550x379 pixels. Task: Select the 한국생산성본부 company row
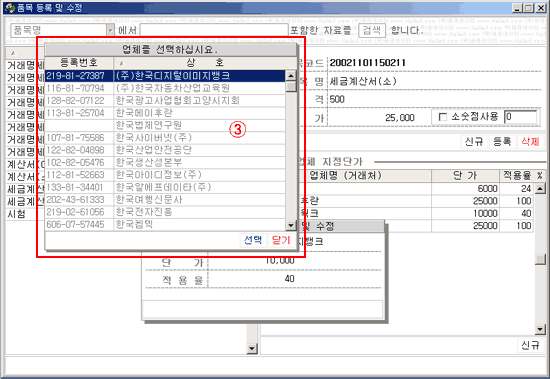click(x=166, y=162)
